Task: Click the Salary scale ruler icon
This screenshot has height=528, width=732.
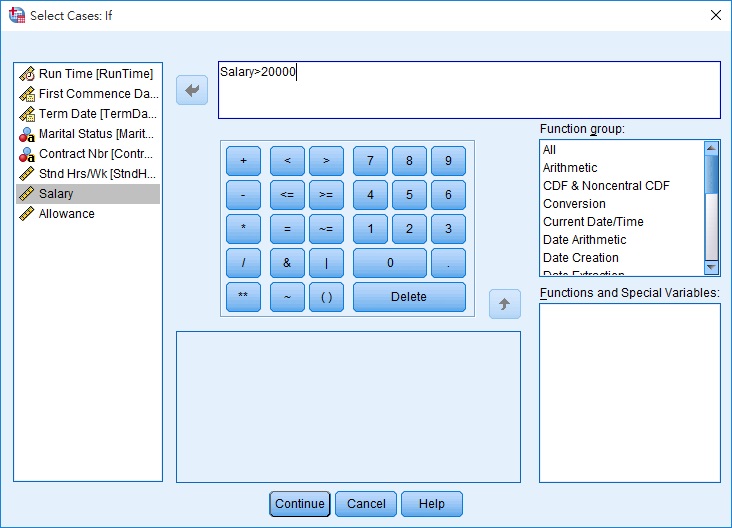Action: coord(27,194)
